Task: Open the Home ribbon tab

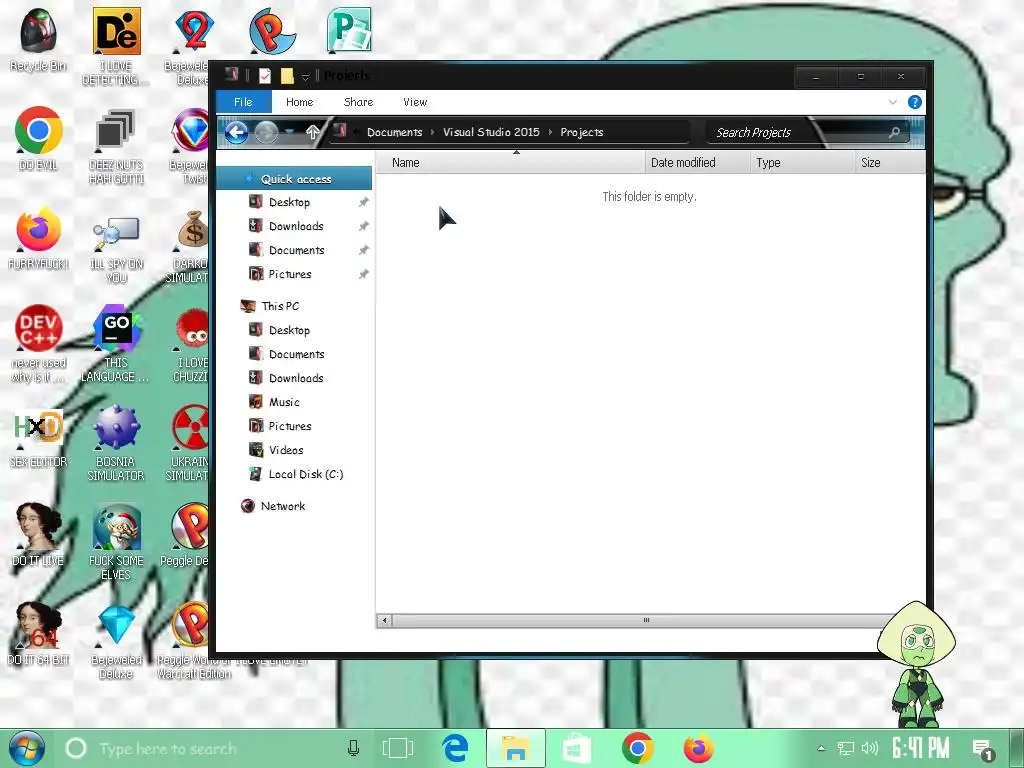Action: click(300, 102)
